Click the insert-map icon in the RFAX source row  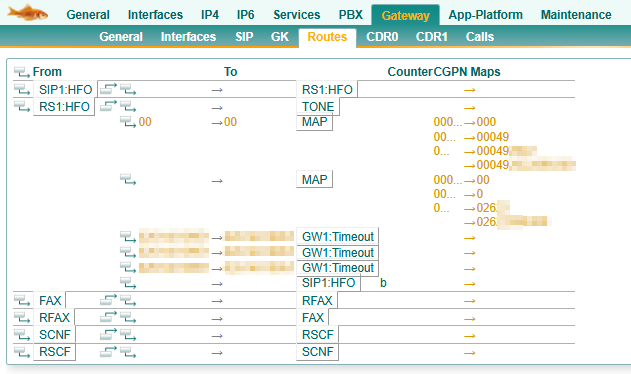click(128, 318)
